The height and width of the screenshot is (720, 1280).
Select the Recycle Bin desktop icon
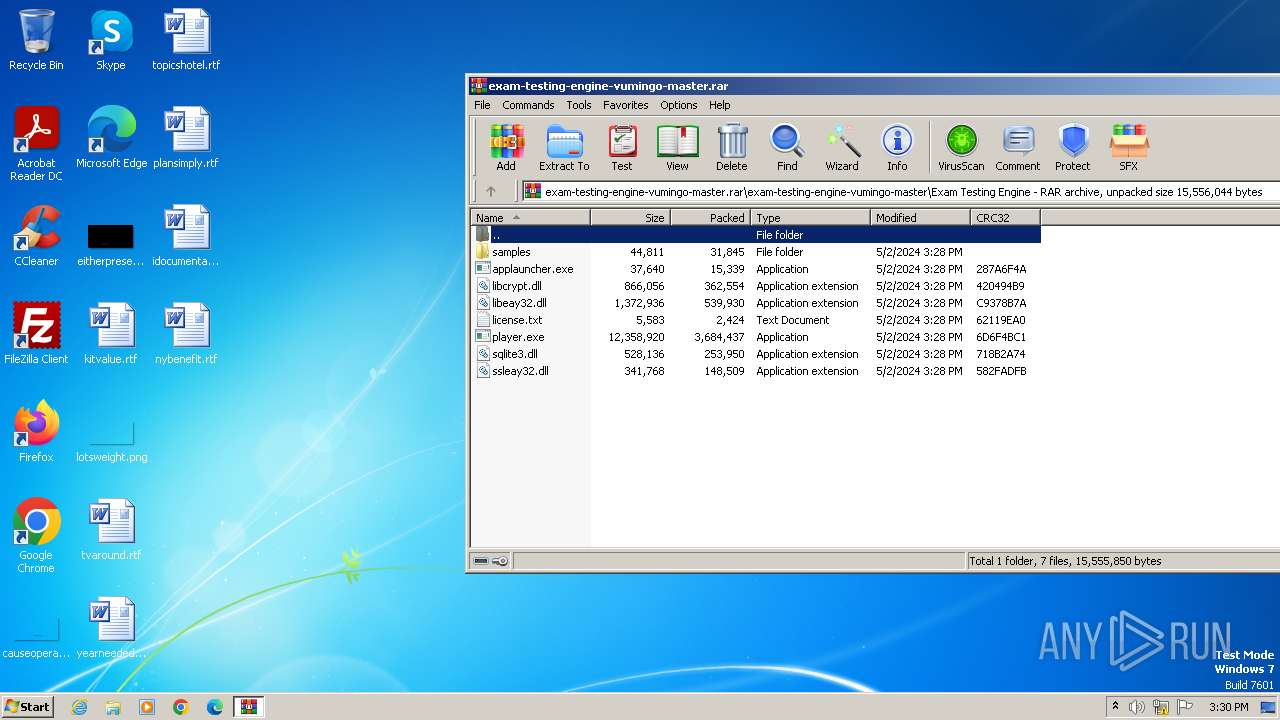coord(36,40)
